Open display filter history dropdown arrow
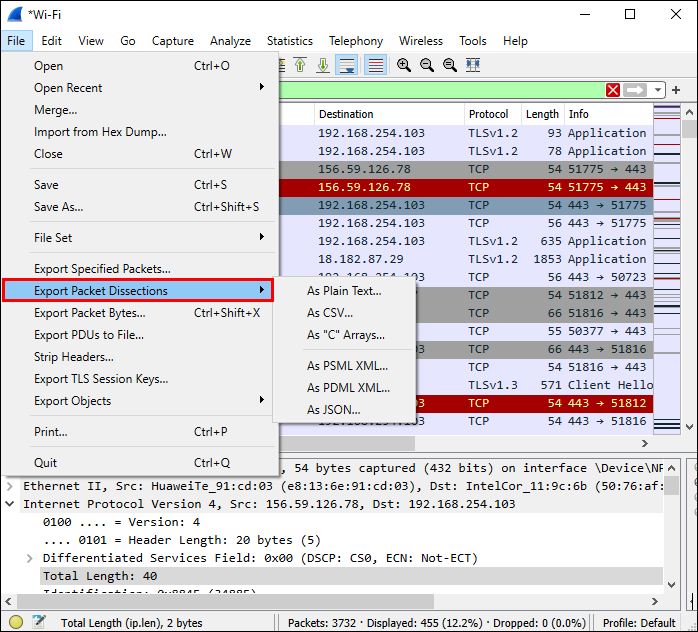This screenshot has width=698, height=632. coord(657,90)
